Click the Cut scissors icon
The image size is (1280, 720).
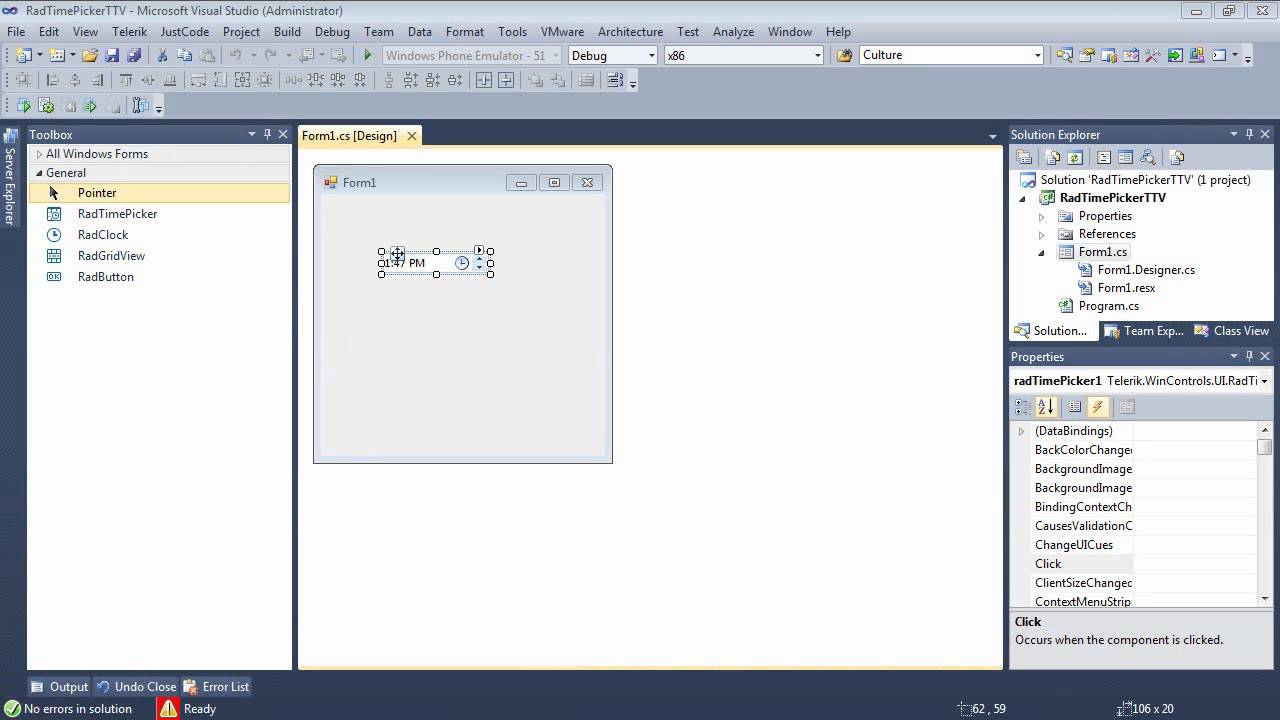click(x=162, y=56)
